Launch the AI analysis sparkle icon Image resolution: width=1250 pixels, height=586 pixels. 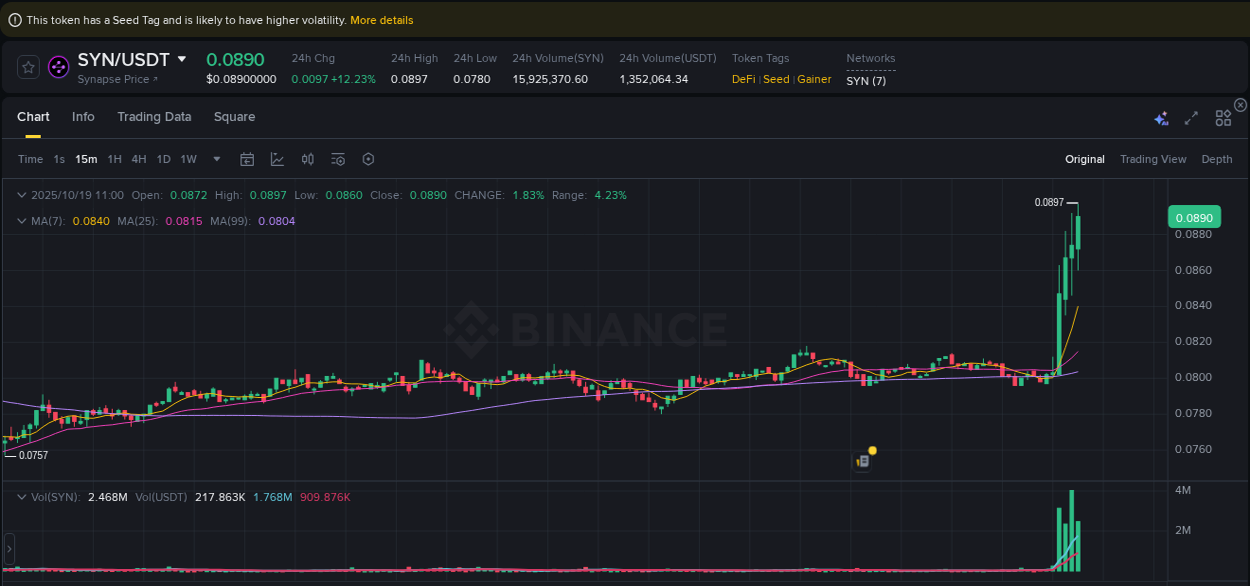(x=1161, y=117)
